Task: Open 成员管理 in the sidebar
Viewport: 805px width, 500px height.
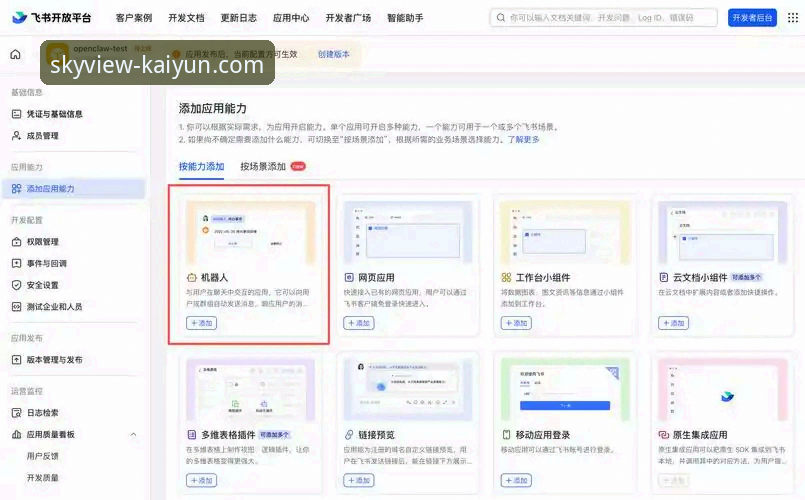Action: pyautogui.click(x=43, y=136)
